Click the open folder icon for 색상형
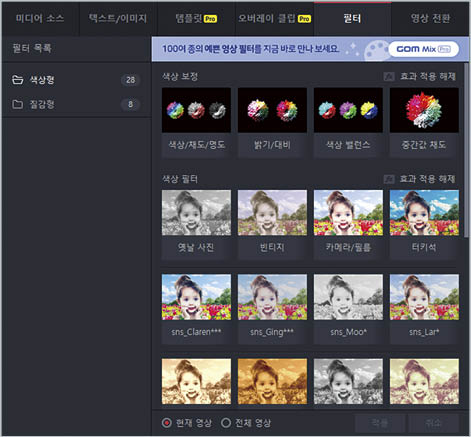This screenshot has width=471, height=437. click(x=17, y=80)
